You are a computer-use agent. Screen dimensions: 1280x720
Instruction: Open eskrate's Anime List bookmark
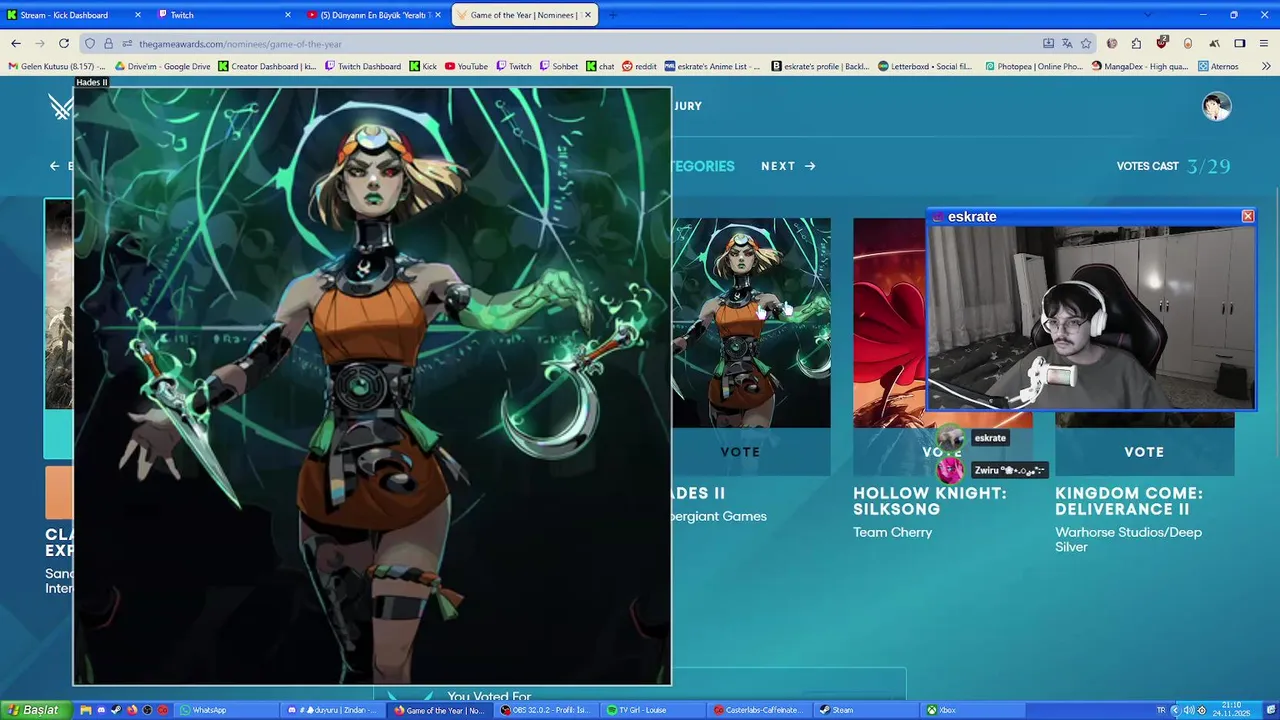click(712, 66)
